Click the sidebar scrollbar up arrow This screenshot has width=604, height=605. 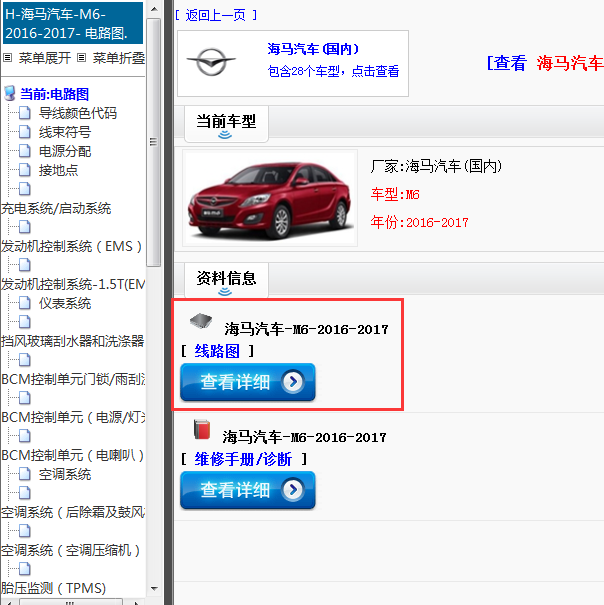(x=154, y=9)
